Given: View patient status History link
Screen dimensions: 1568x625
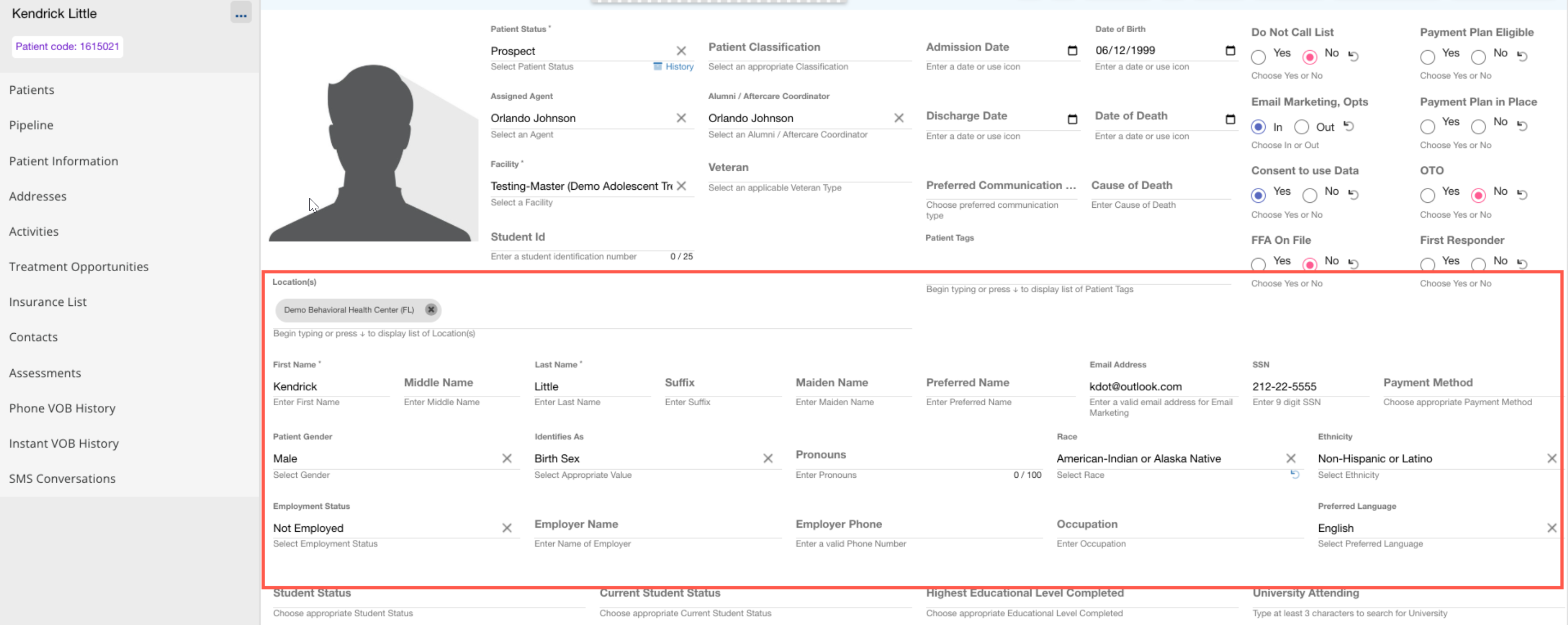Looking at the screenshot, I should 678,67.
